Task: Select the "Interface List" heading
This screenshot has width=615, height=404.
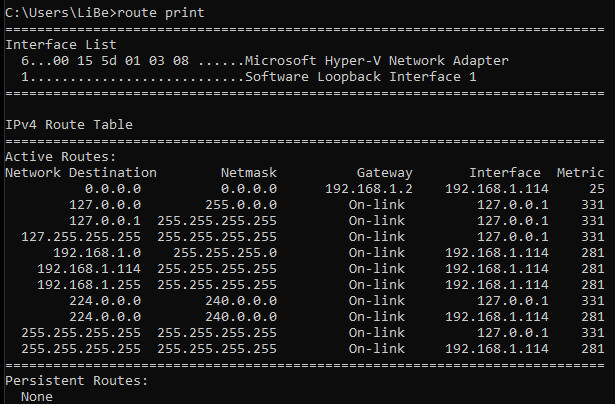Action: pyautogui.click(x=61, y=45)
